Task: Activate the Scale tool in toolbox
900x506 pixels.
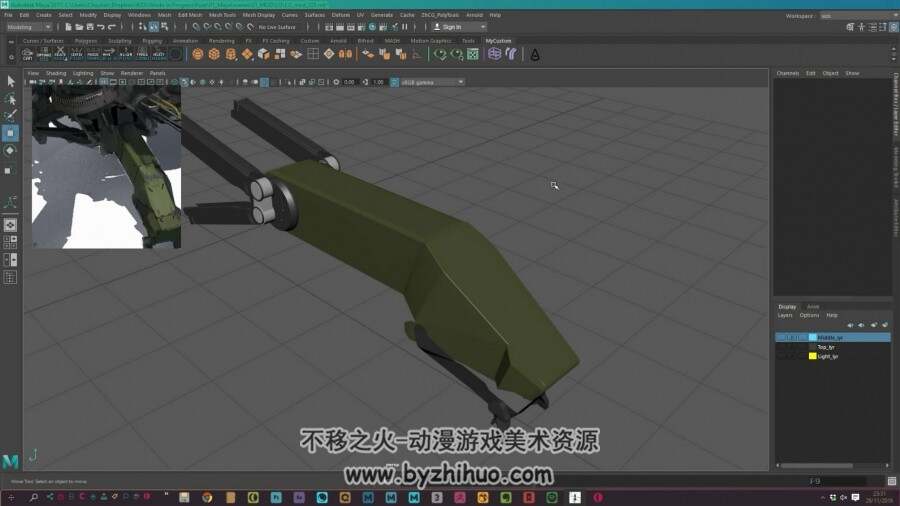Action: click(8, 170)
